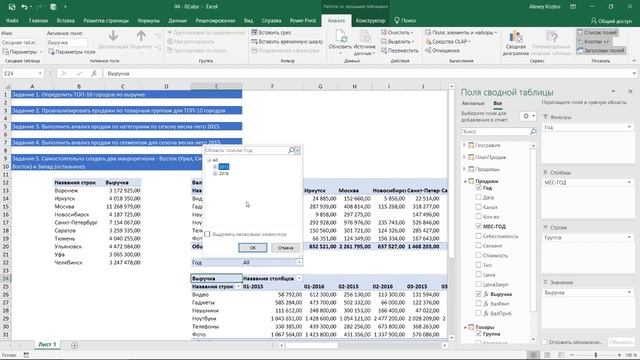The width and height of the screenshot is (640, 360).
Task: Uncheck the Выручка measure checkbox
Action: (x=478, y=294)
